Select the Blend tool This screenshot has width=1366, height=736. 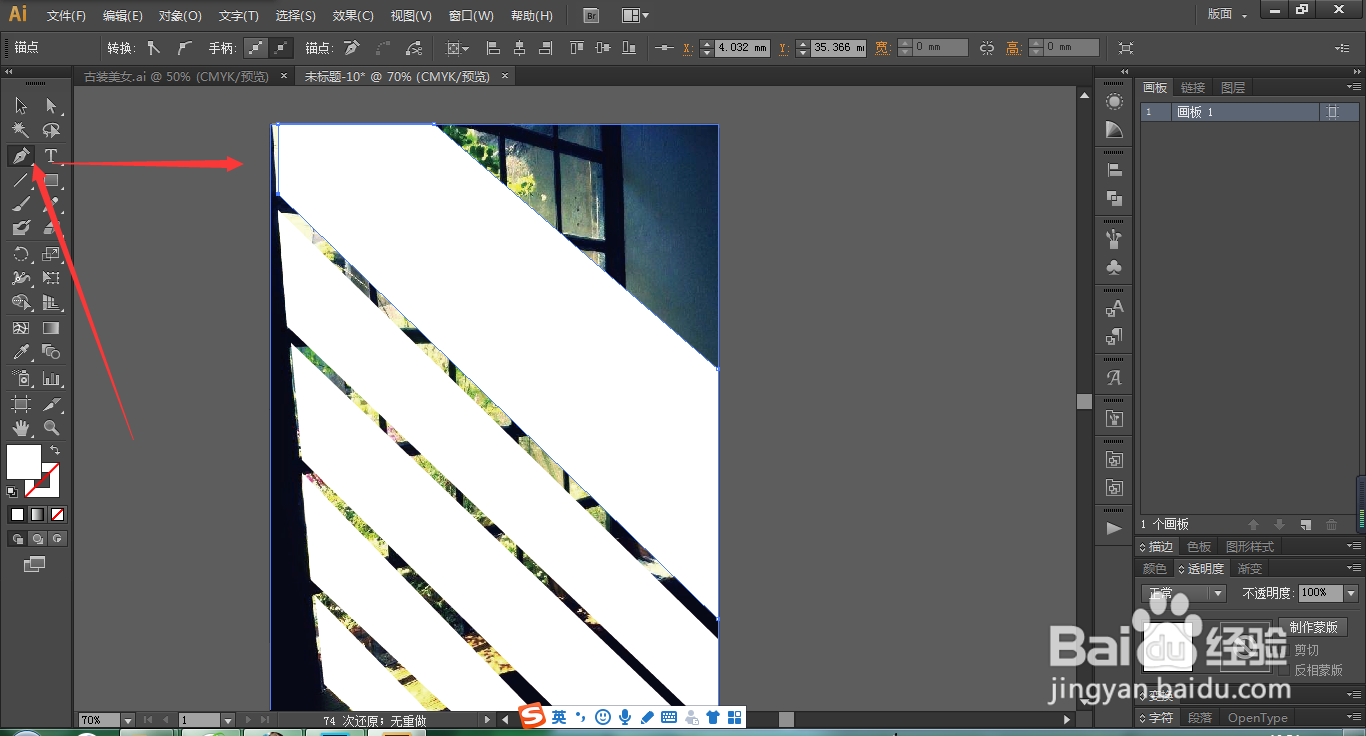click(51, 352)
